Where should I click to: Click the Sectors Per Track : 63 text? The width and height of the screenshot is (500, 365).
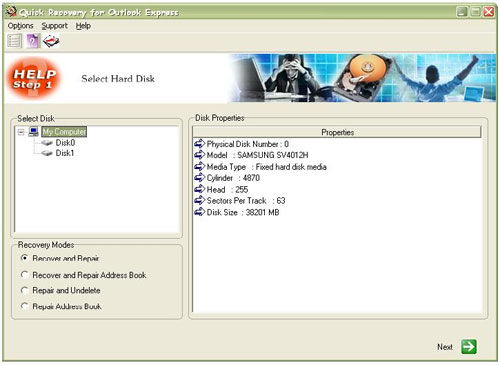[x=246, y=201]
